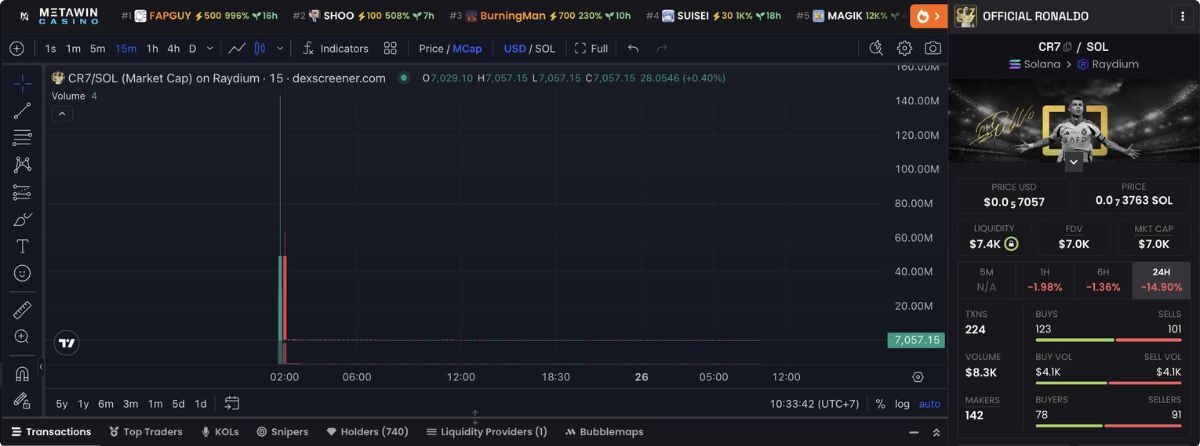1200x446 pixels.
Task: Activate the zoom in tool
Action: [22, 337]
